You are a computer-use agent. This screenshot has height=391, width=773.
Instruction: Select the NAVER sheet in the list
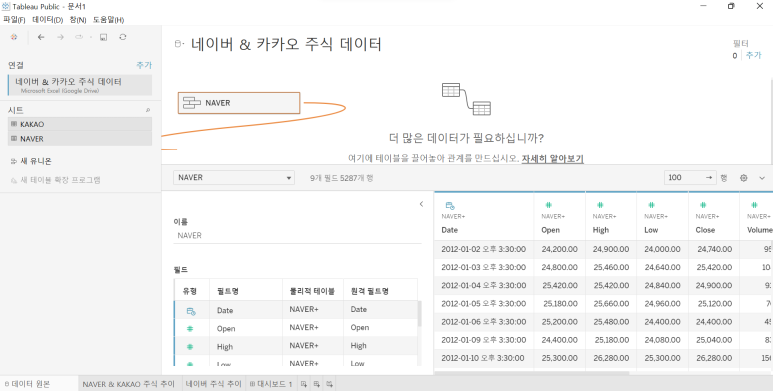coord(80,139)
